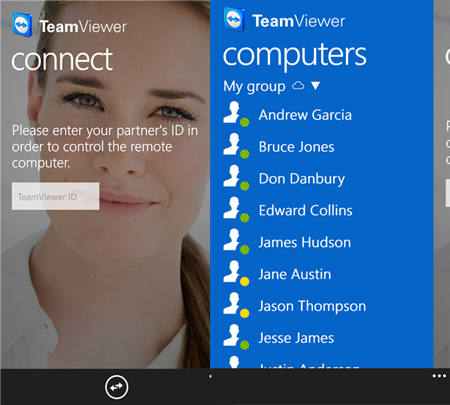The height and width of the screenshot is (405, 450).
Task: Select contact Jason Thompson
Action: (x=294, y=306)
